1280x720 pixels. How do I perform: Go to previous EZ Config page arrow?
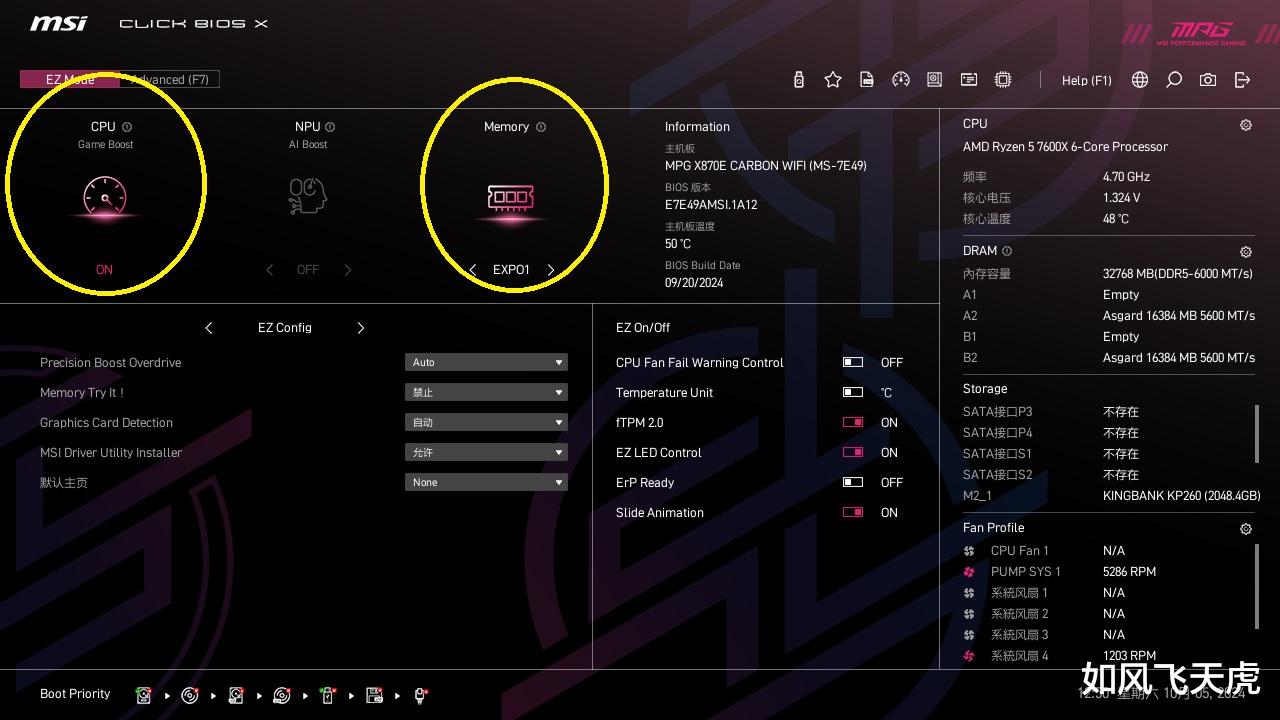209,328
